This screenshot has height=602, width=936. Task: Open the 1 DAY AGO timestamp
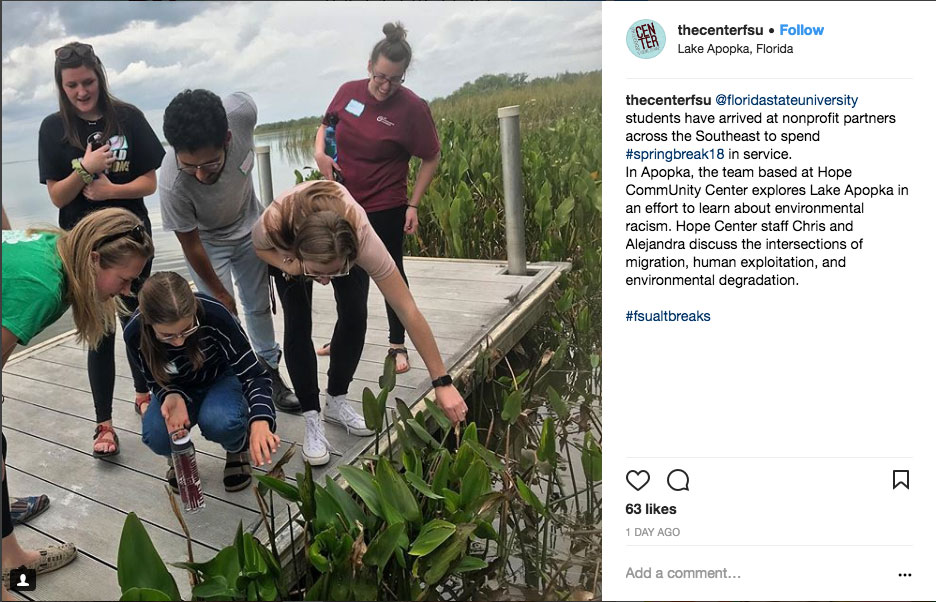coord(652,532)
